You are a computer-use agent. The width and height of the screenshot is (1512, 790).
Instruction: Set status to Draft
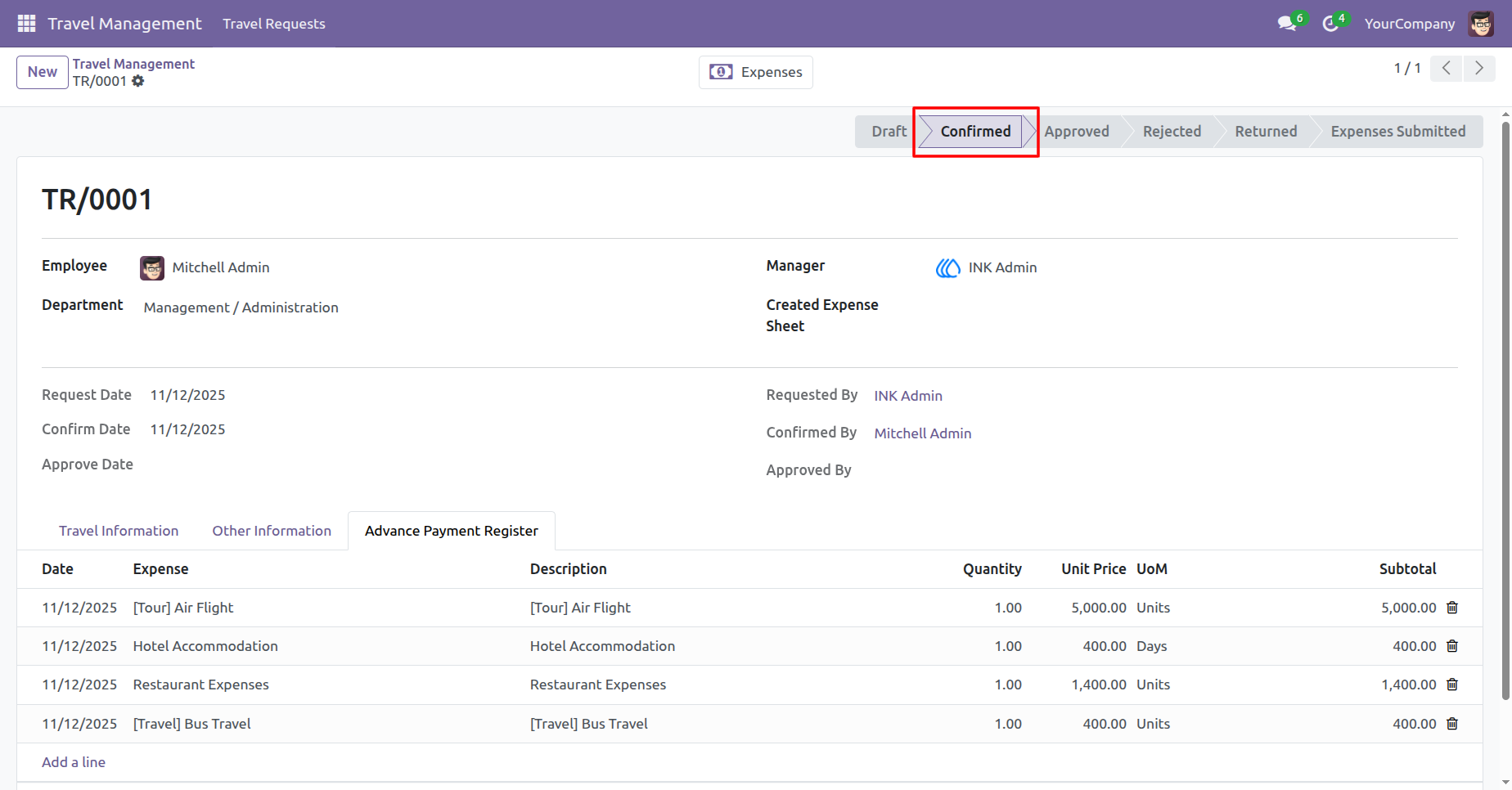click(889, 132)
